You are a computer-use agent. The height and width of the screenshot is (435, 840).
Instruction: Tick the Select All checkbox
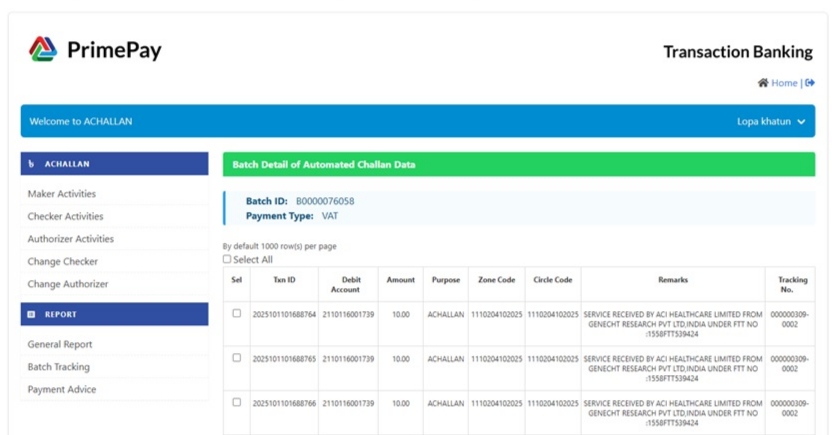pos(227,259)
